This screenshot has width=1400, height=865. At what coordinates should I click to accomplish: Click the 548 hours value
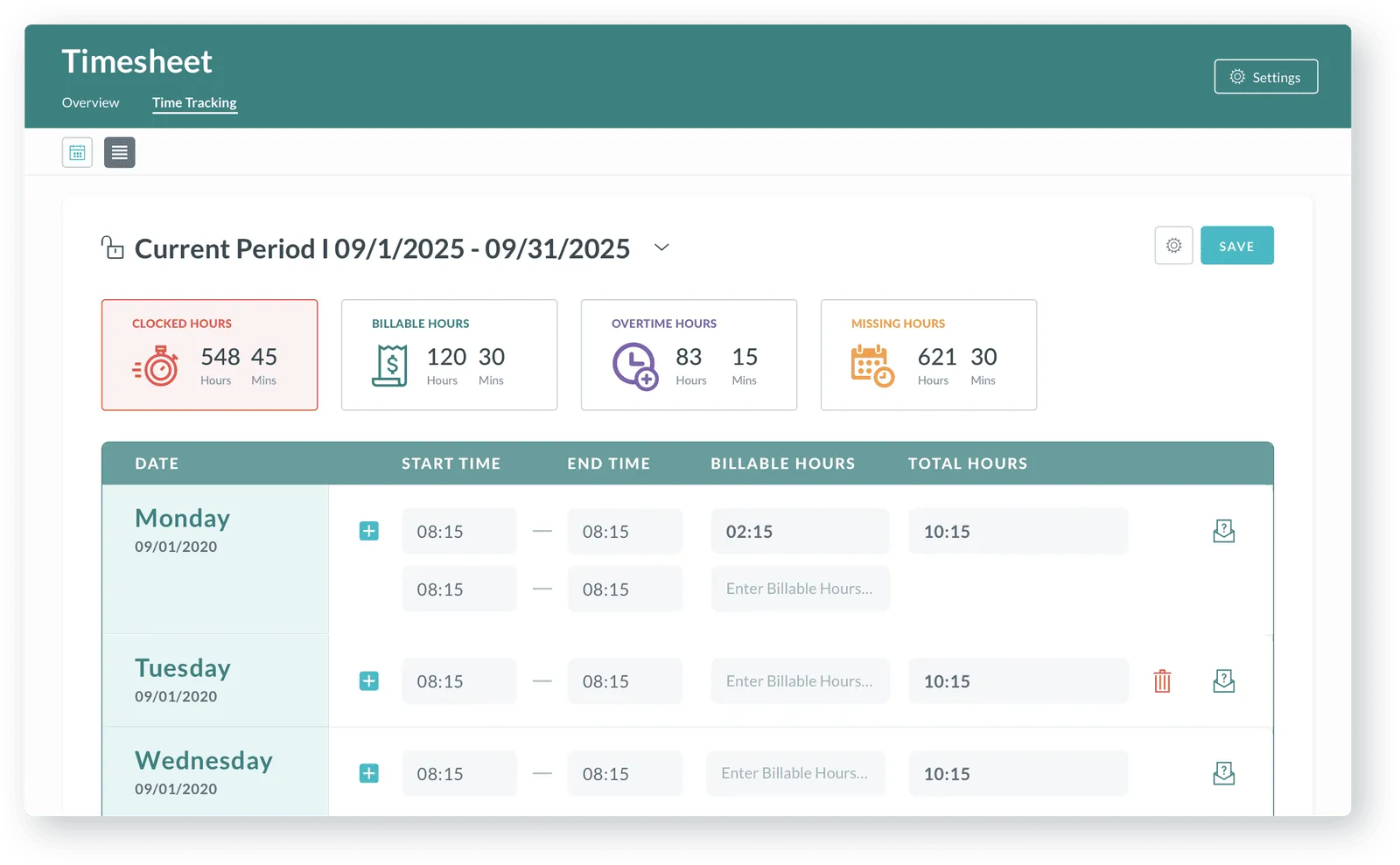pos(220,357)
